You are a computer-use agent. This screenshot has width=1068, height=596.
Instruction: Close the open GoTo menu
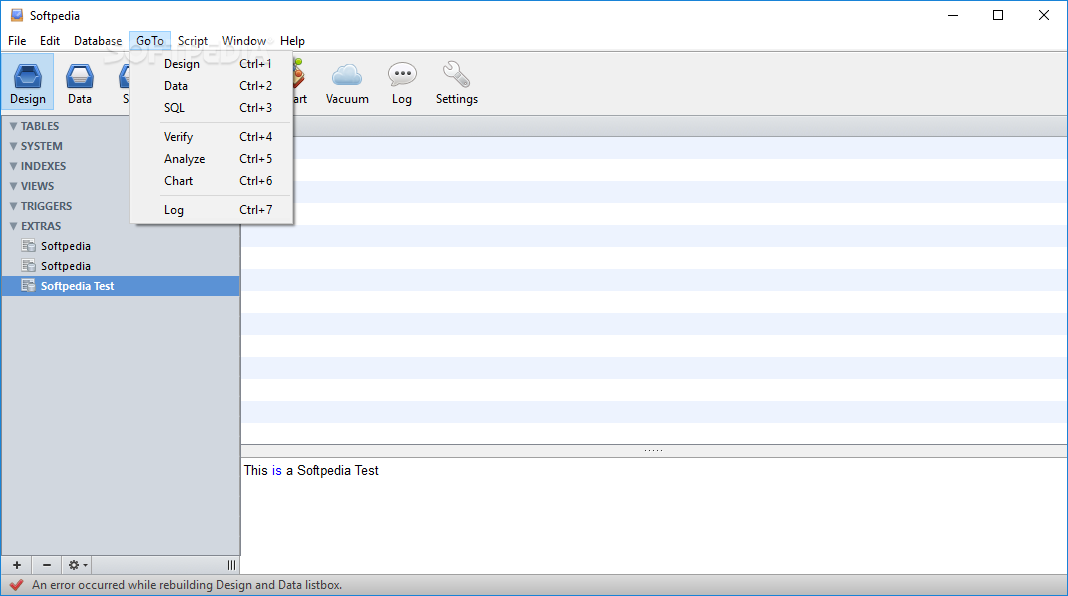[x=150, y=41]
